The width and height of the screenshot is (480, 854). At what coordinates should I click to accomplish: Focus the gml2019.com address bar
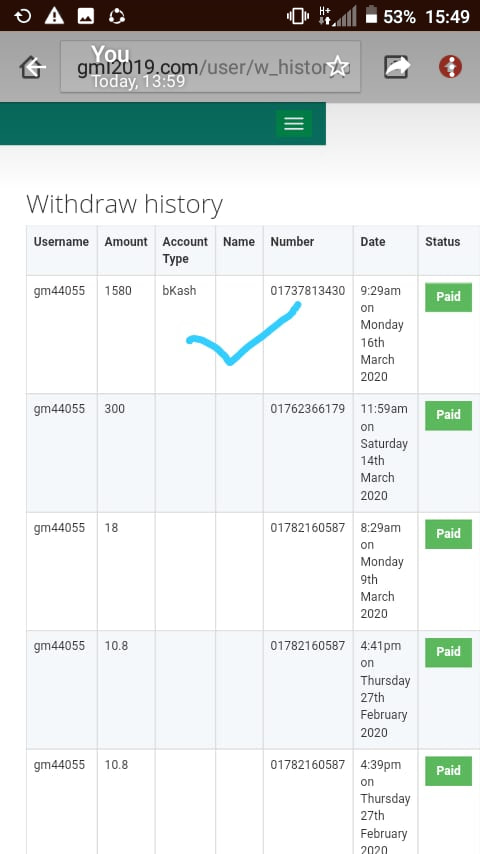click(210, 67)
